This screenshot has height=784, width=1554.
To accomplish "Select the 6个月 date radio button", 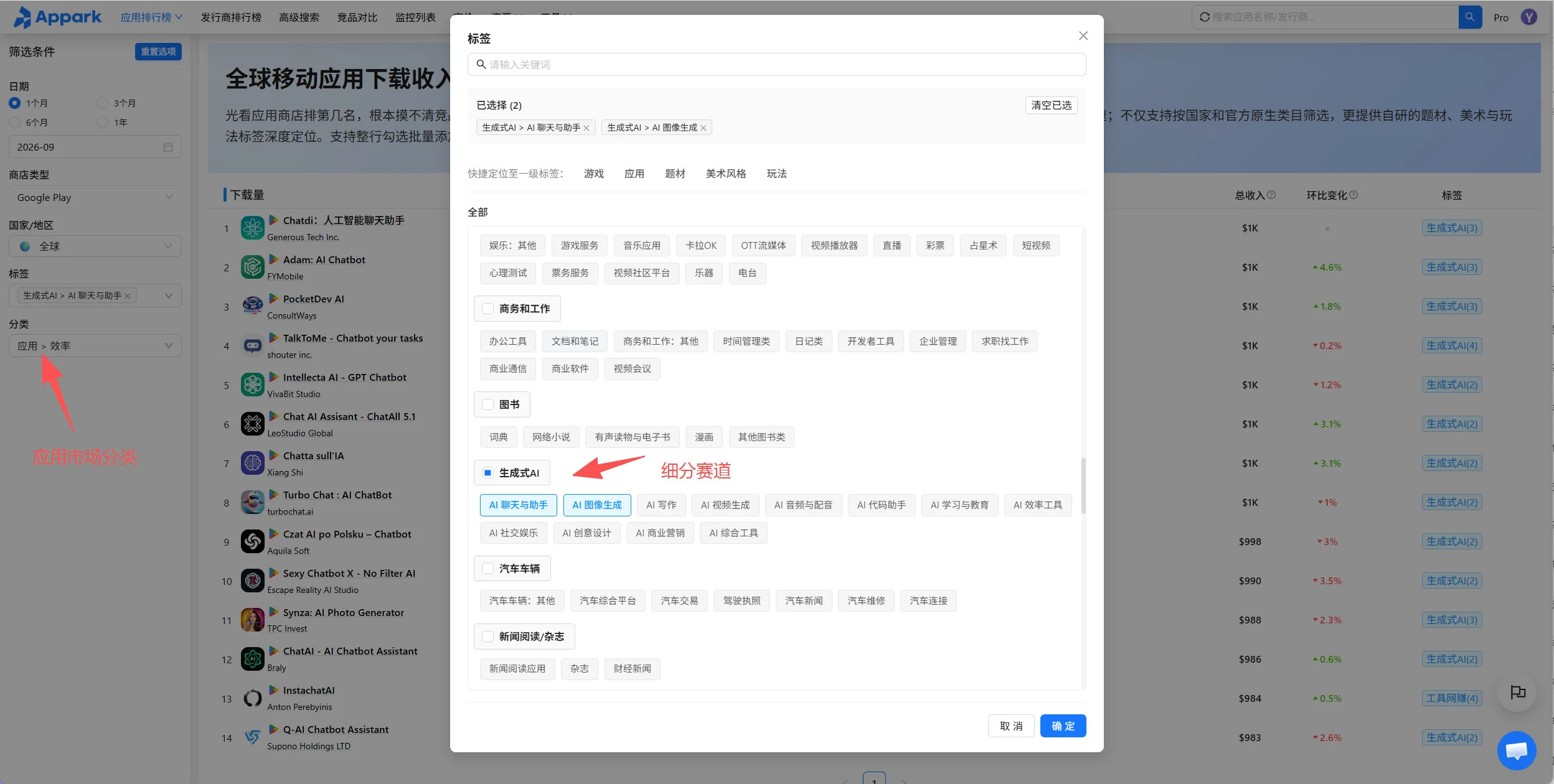I will [14, 123].
